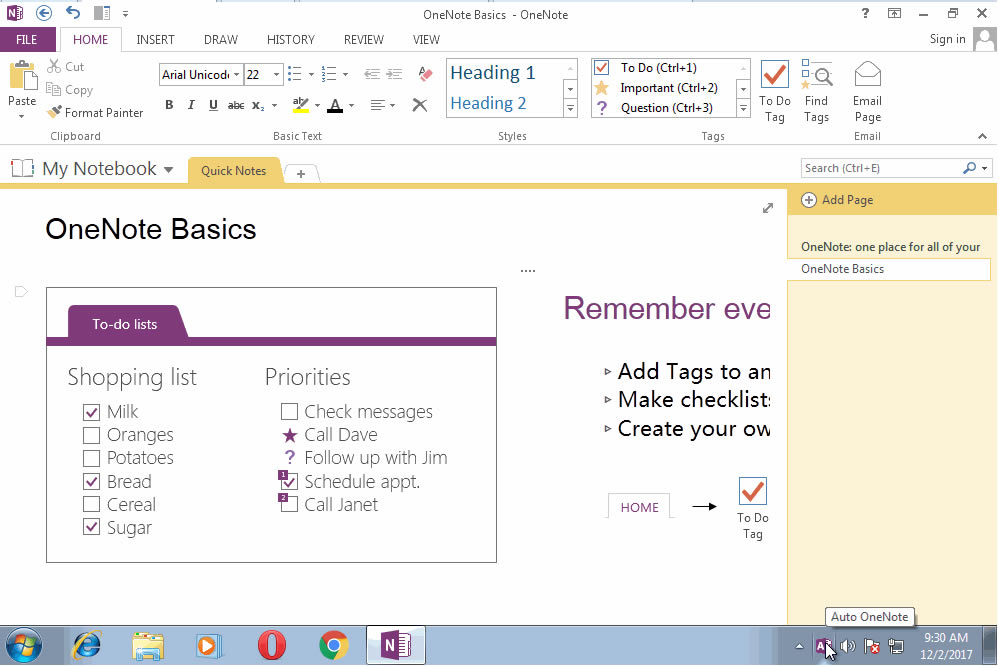This screenshot has width=999, height=666.
Task: Toggle bold formatting
Action: (169, 104)
